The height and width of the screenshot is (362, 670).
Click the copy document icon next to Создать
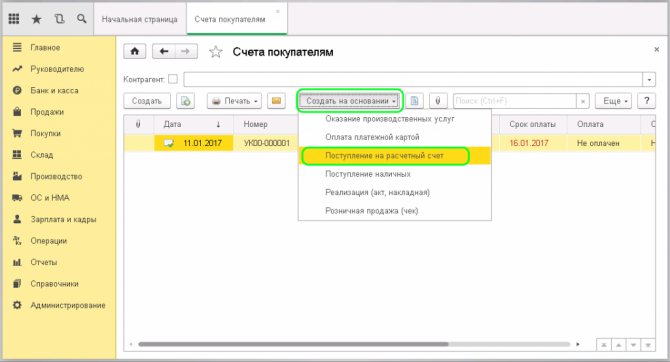[185, 101]
